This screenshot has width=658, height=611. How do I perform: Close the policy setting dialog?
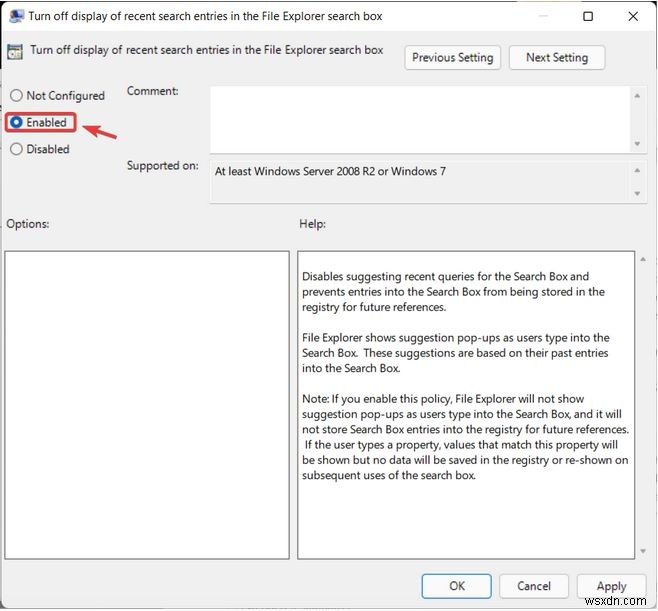point(633,16)
